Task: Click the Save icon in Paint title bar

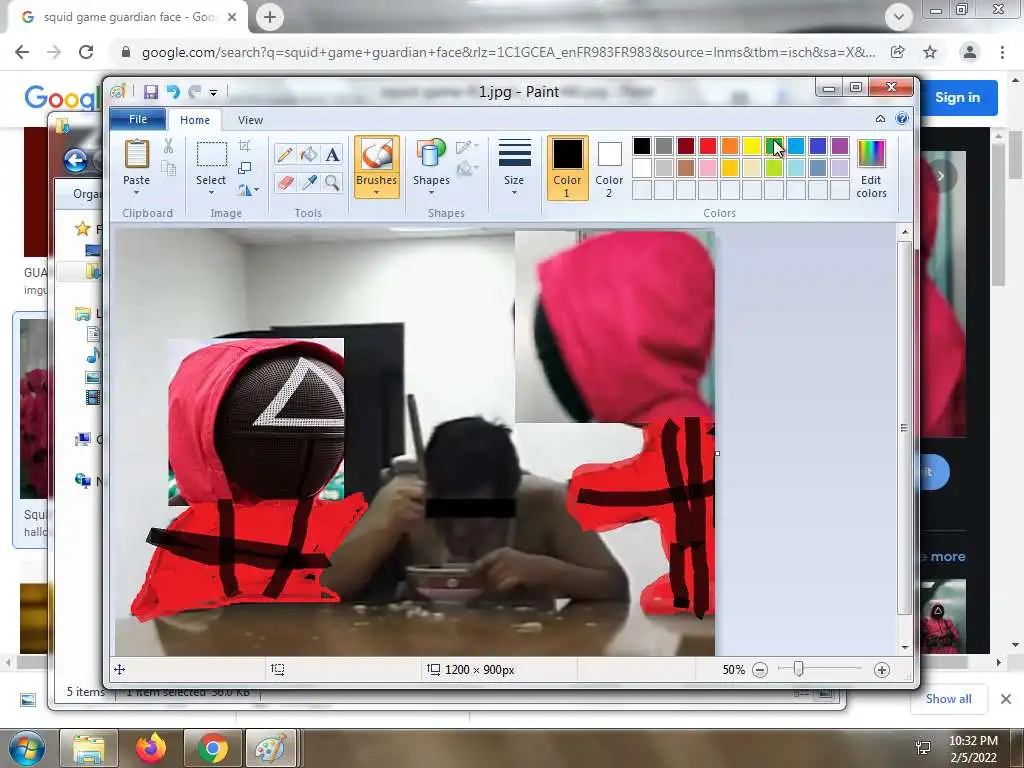Action: coord(151,92)
